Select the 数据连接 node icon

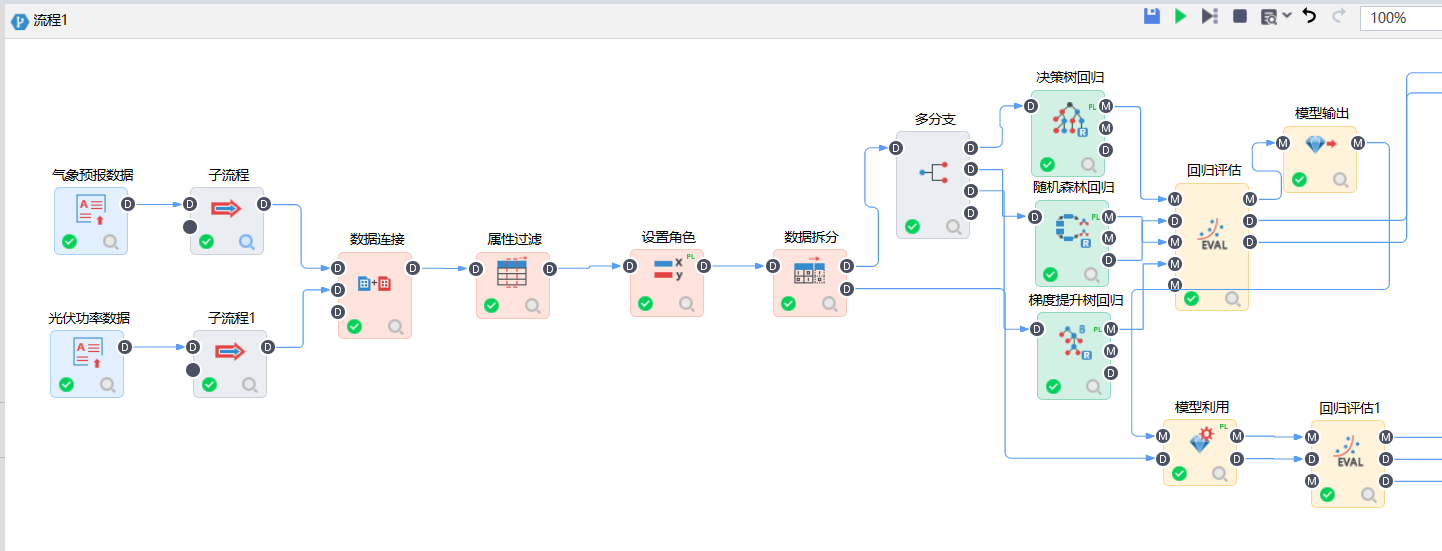(x=374, y=283)
